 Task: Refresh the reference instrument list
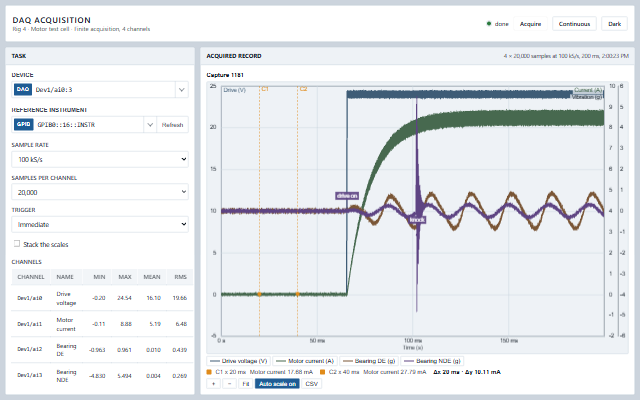(172, 124)
